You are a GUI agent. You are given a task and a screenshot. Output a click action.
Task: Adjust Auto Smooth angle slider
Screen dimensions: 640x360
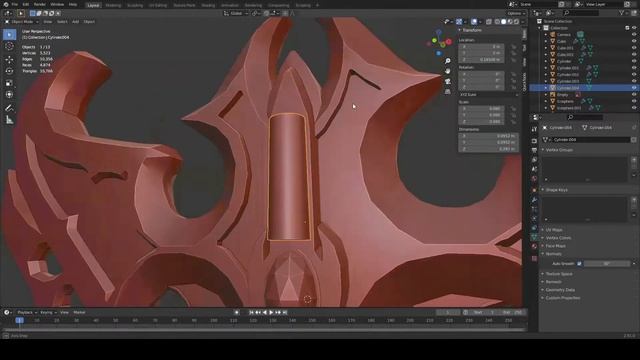[x=607, y=264]
